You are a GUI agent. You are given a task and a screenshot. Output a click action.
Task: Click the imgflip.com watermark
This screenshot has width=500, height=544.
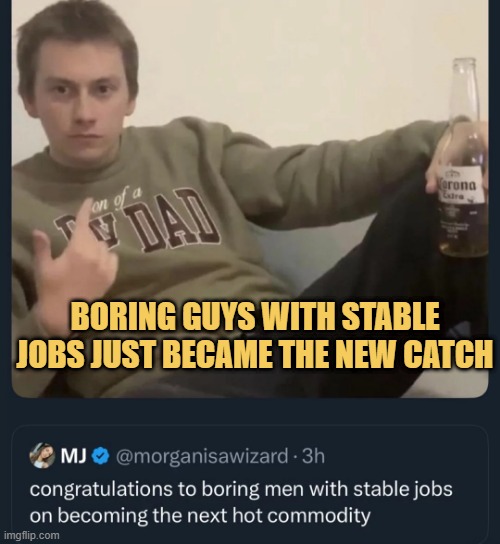(x=30, y=536)
